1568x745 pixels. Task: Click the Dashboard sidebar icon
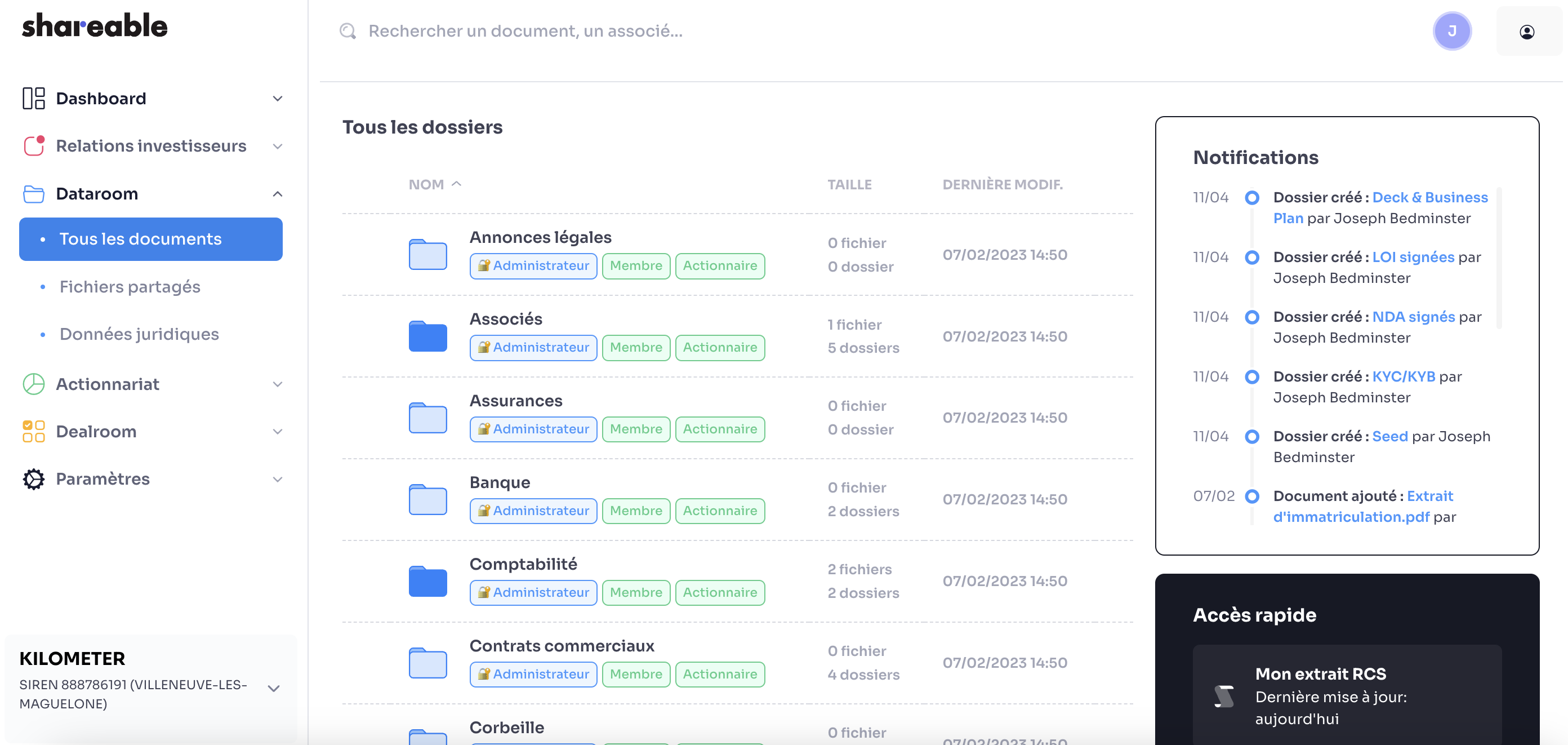click(33, 98)
